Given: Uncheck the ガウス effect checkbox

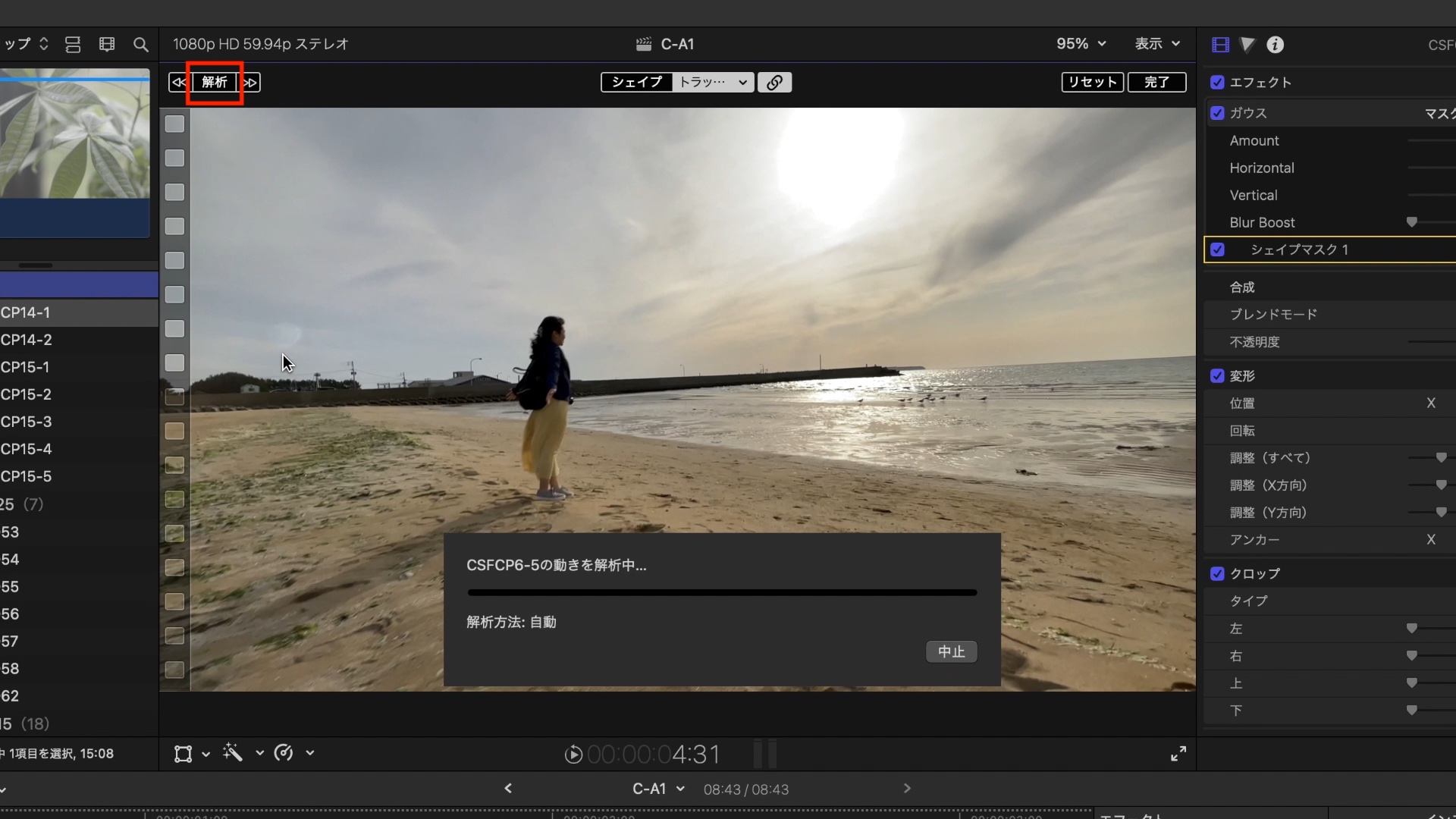Looking at the screenshot, I should pos(1217,113).
